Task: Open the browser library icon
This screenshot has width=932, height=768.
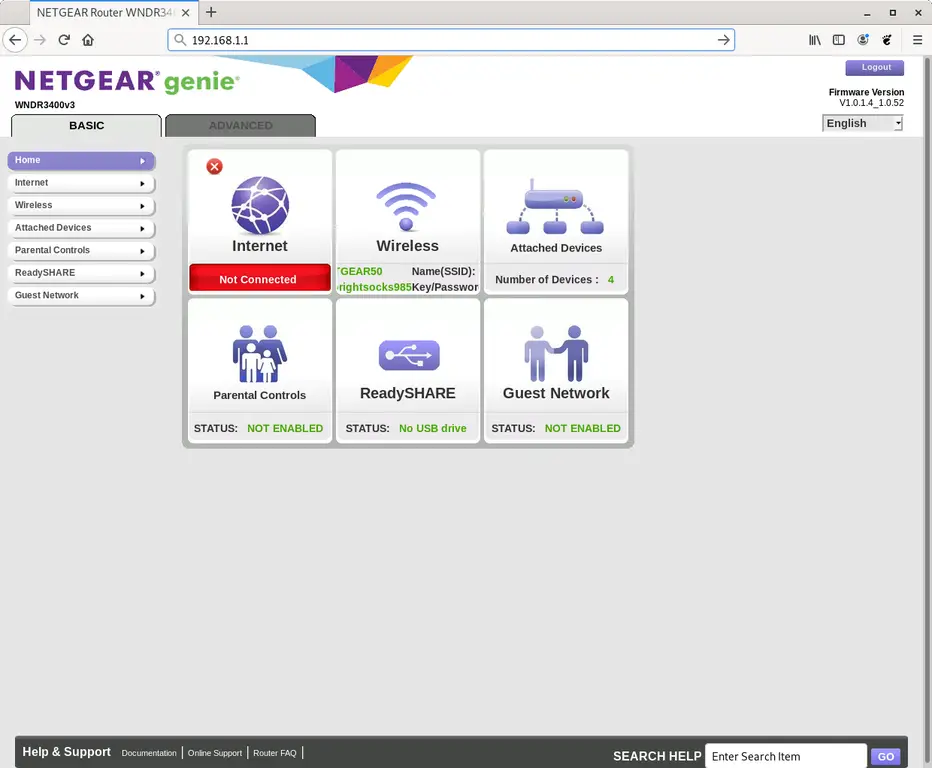Action: click(814, 40)
